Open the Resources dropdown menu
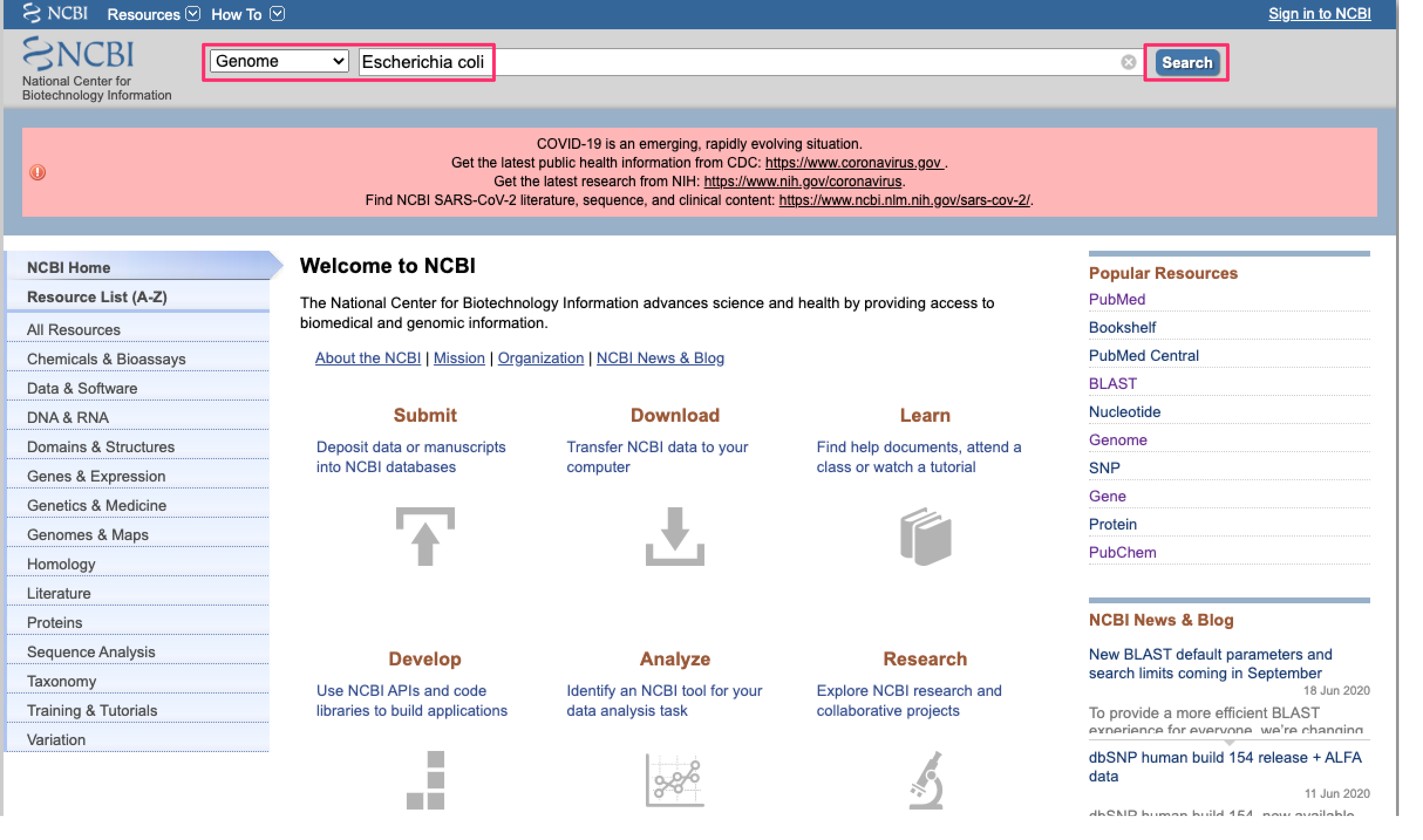 (x=154, y=14)
